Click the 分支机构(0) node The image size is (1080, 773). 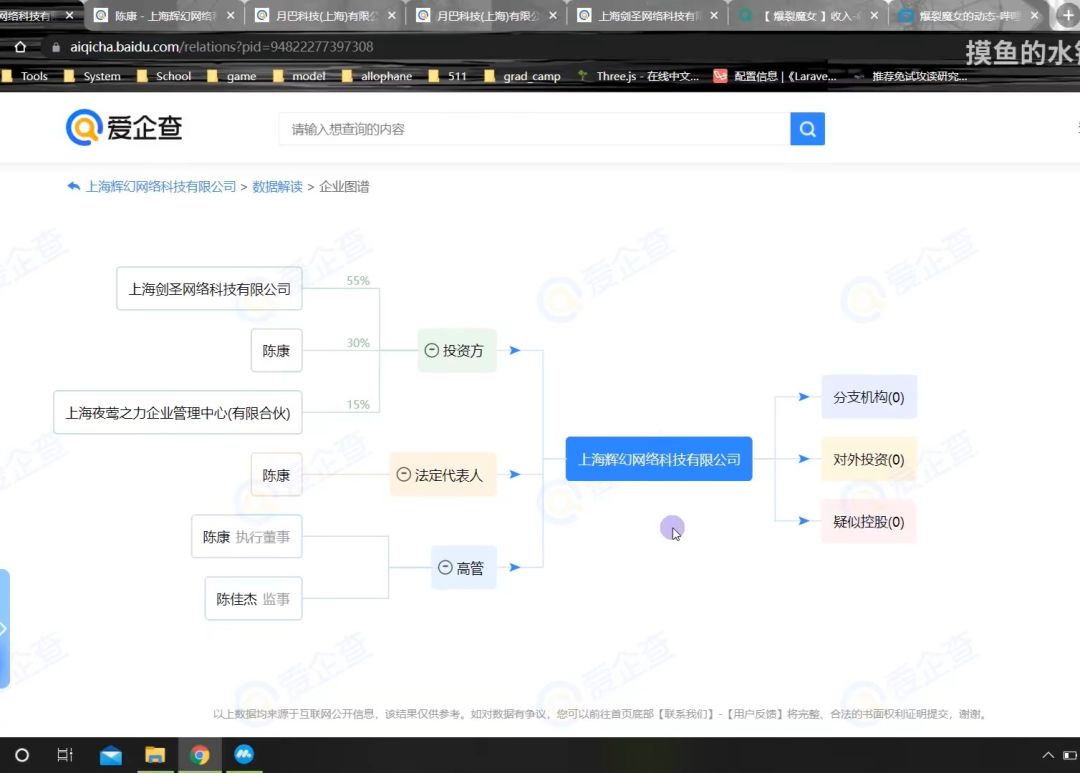[869, 397]
